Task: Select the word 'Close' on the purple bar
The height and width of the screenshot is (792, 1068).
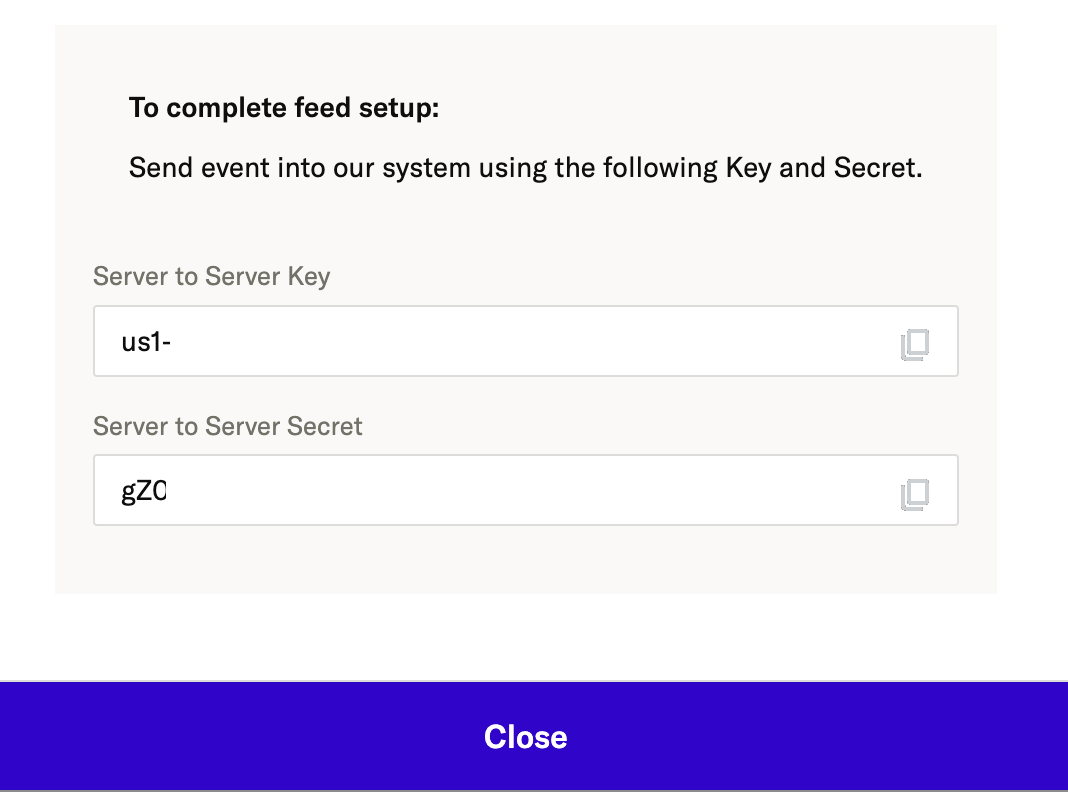Action: (525, 737)
